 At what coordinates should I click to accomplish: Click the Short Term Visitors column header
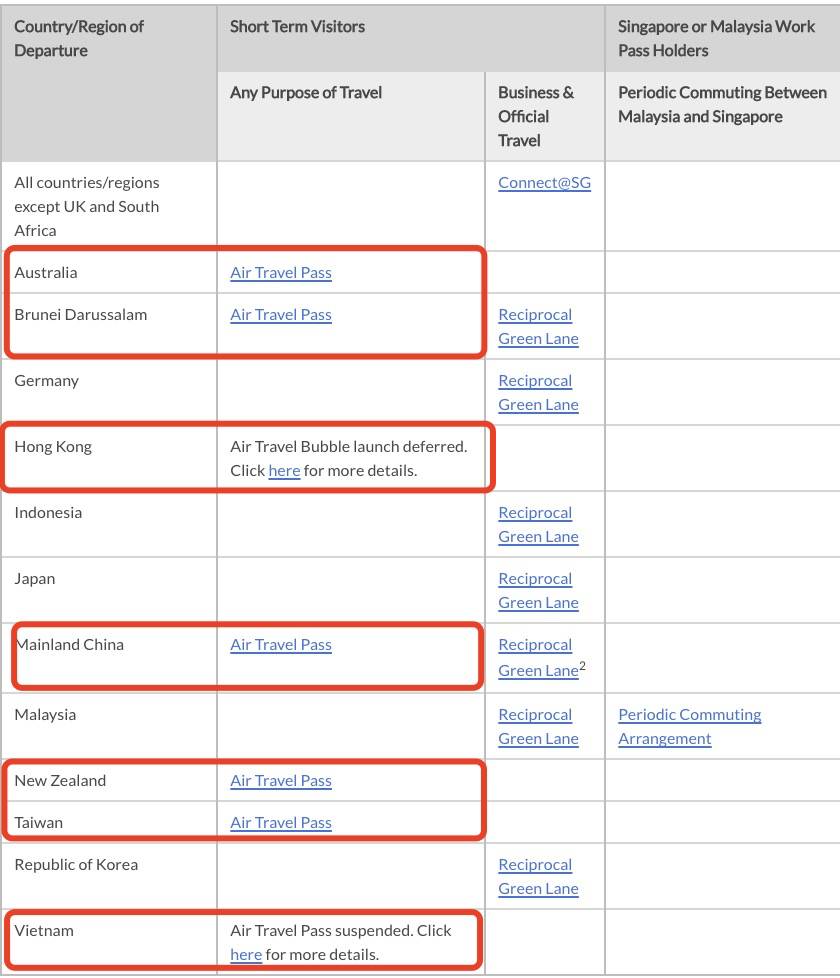297,27
